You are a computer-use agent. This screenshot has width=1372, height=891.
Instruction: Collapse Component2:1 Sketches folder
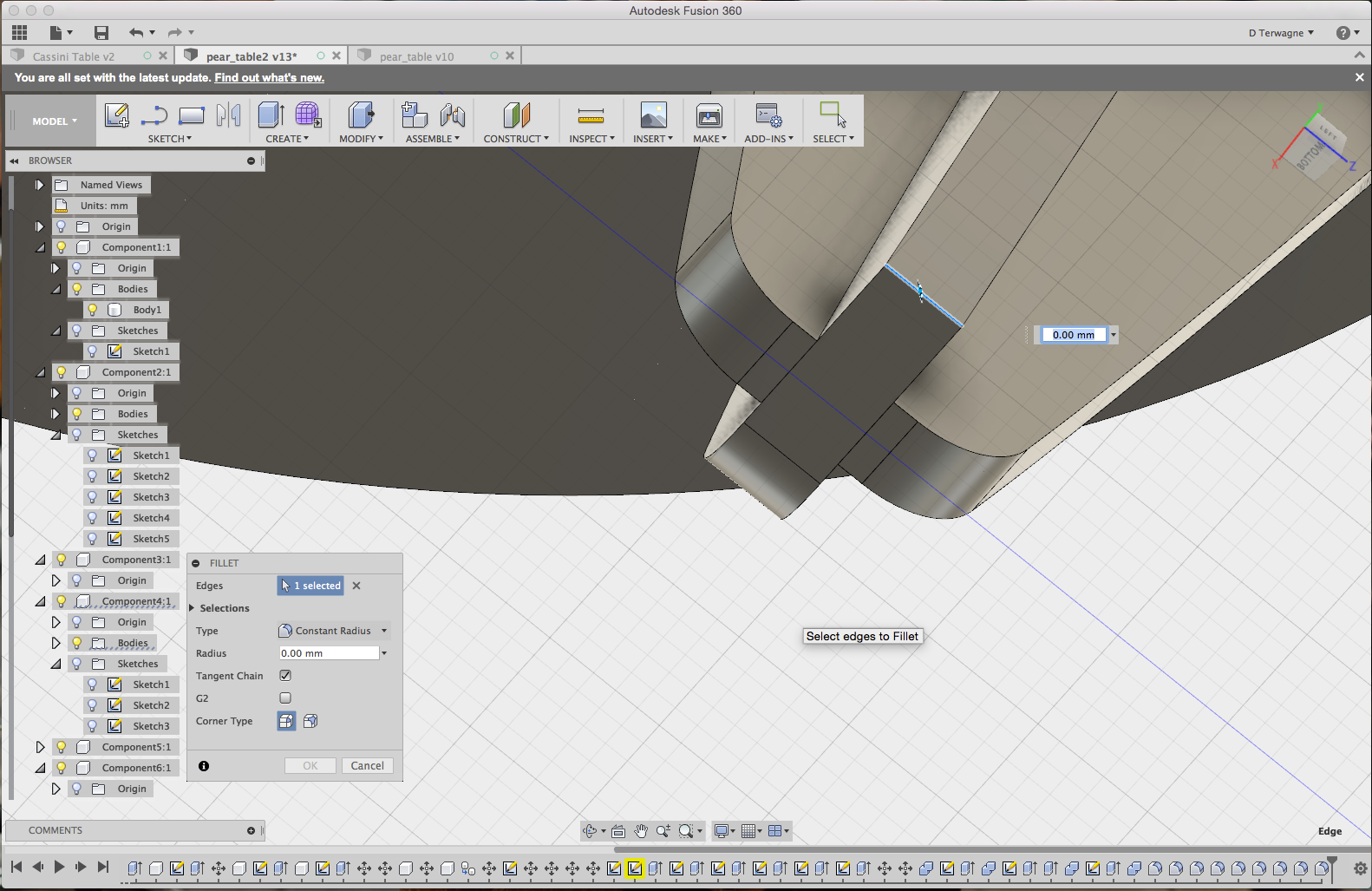[56, 435]
